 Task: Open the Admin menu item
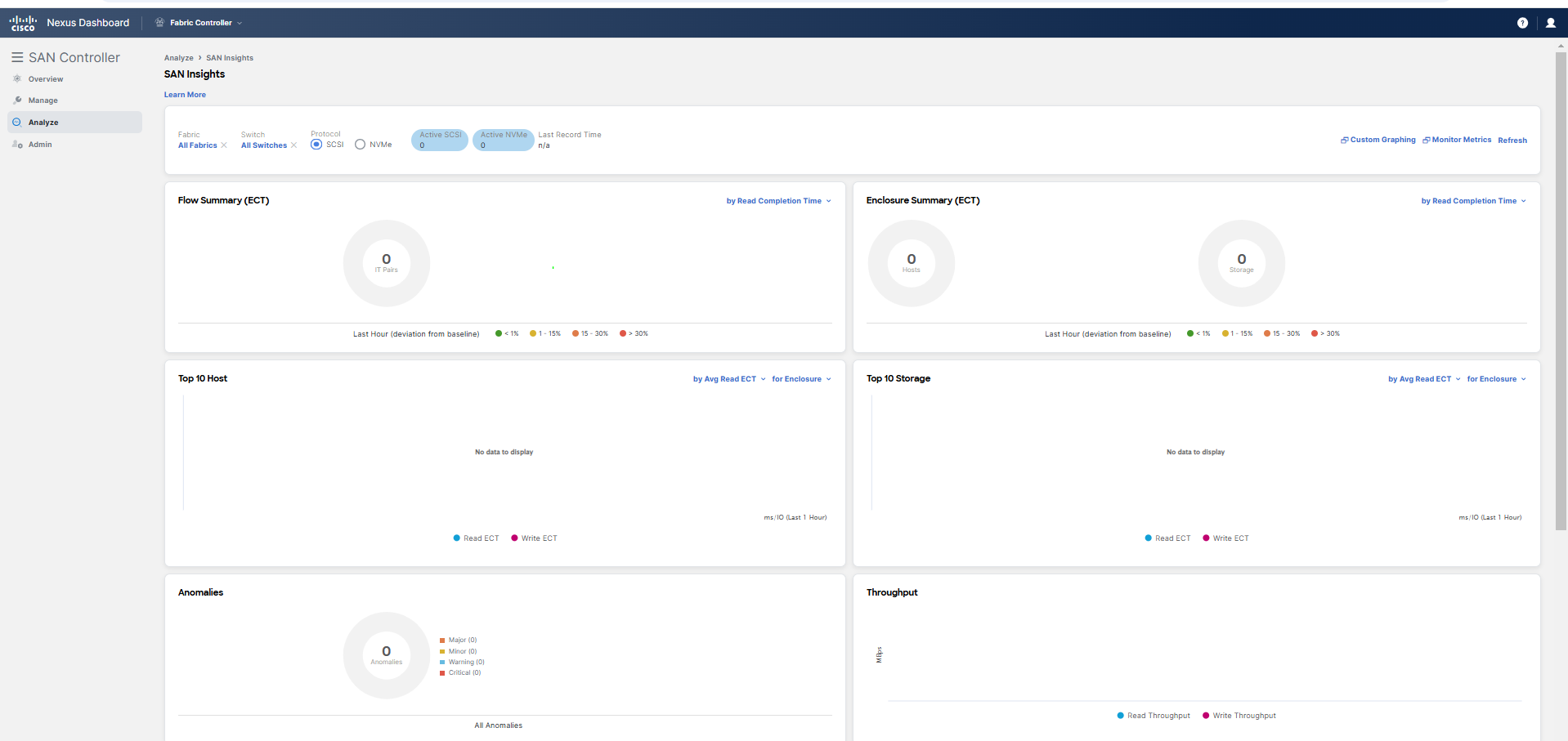pos(74,145)
